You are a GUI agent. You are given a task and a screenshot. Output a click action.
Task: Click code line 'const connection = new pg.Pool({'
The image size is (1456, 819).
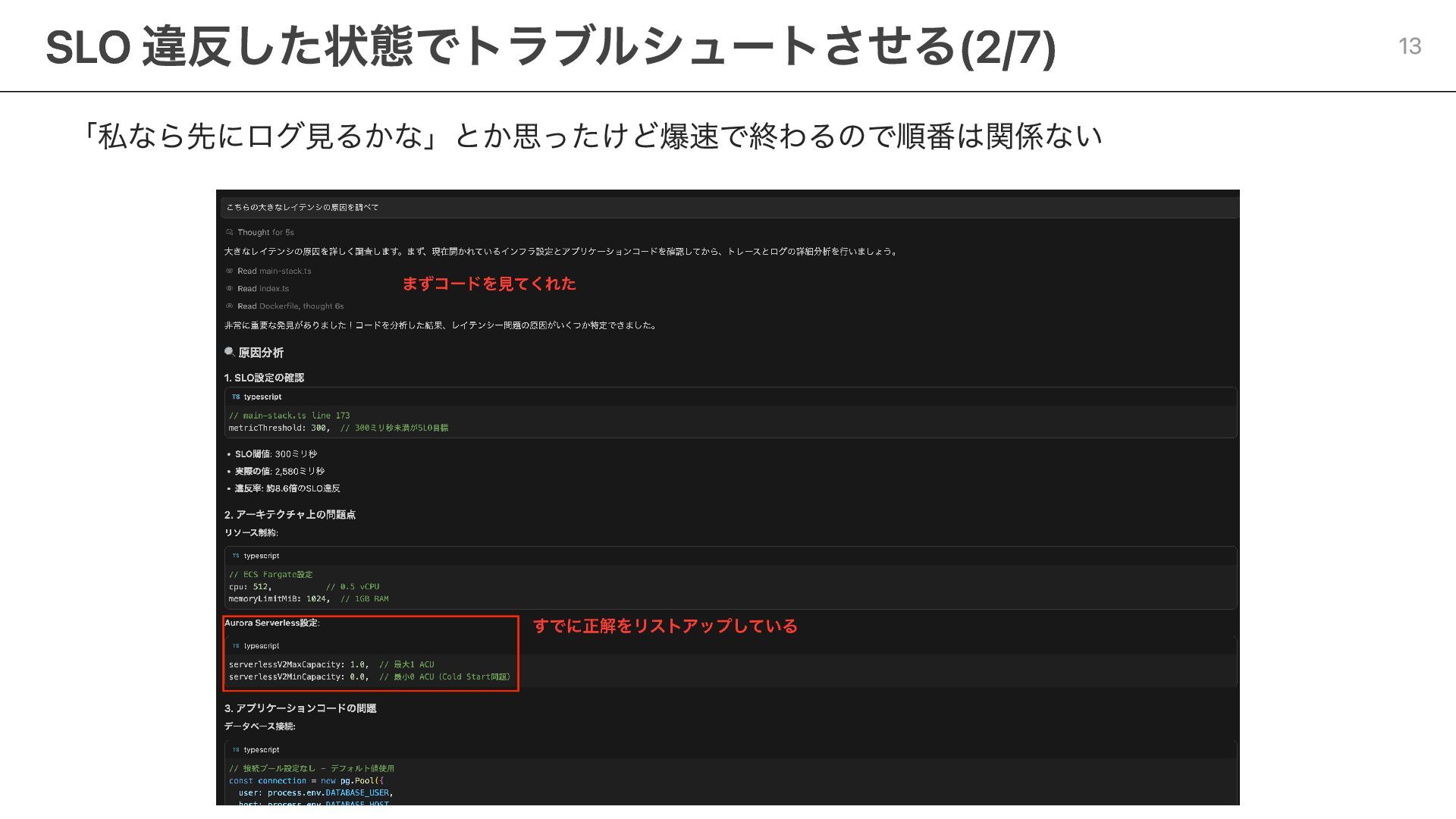(306, 781)
